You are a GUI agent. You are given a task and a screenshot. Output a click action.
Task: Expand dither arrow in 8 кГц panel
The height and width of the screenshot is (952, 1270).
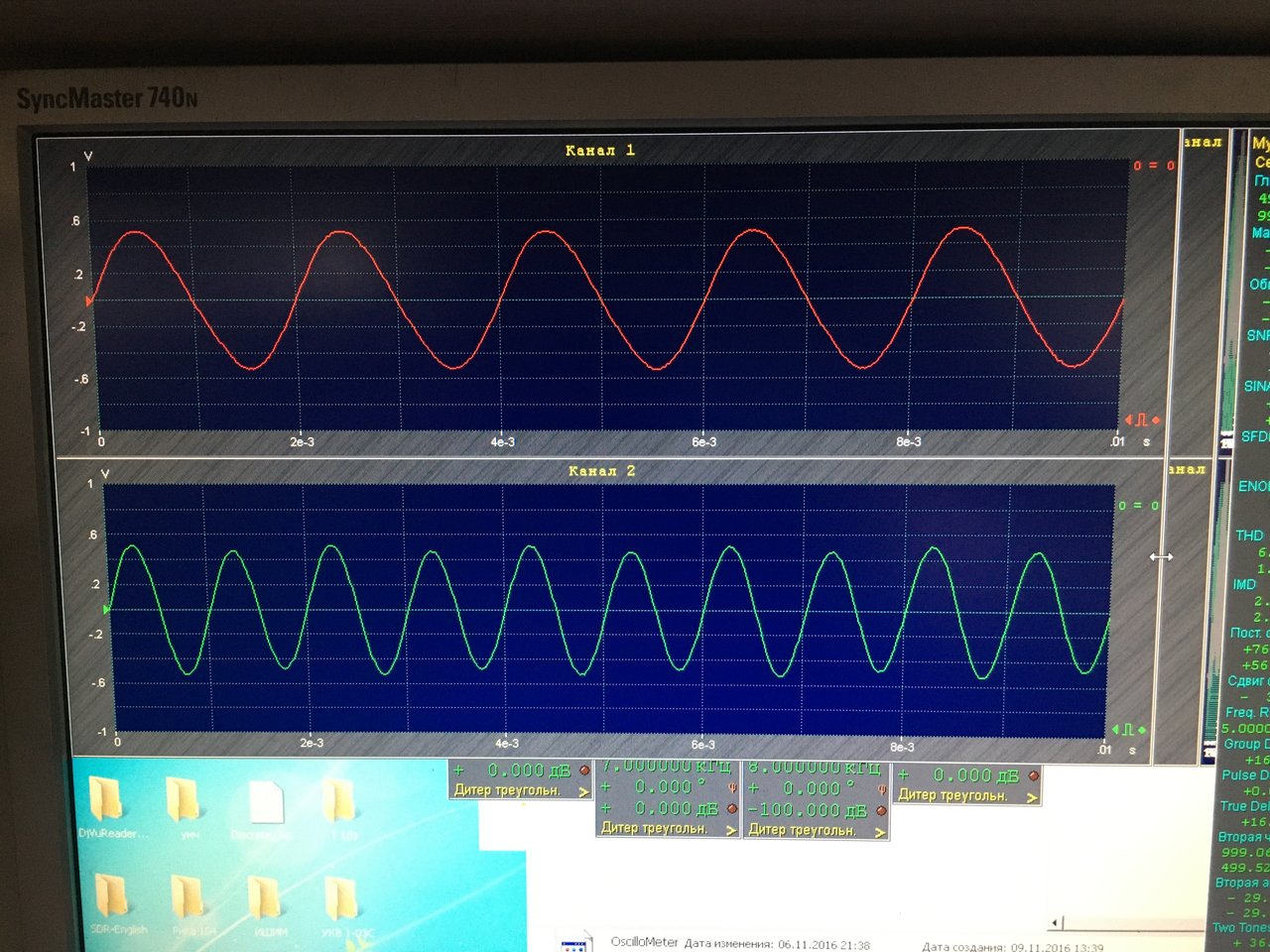coord(880,832)
